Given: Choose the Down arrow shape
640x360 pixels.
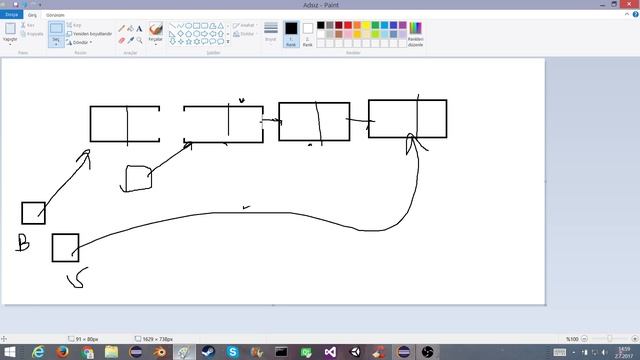Looking at the screenshot, I should click(x=172, y=42).
